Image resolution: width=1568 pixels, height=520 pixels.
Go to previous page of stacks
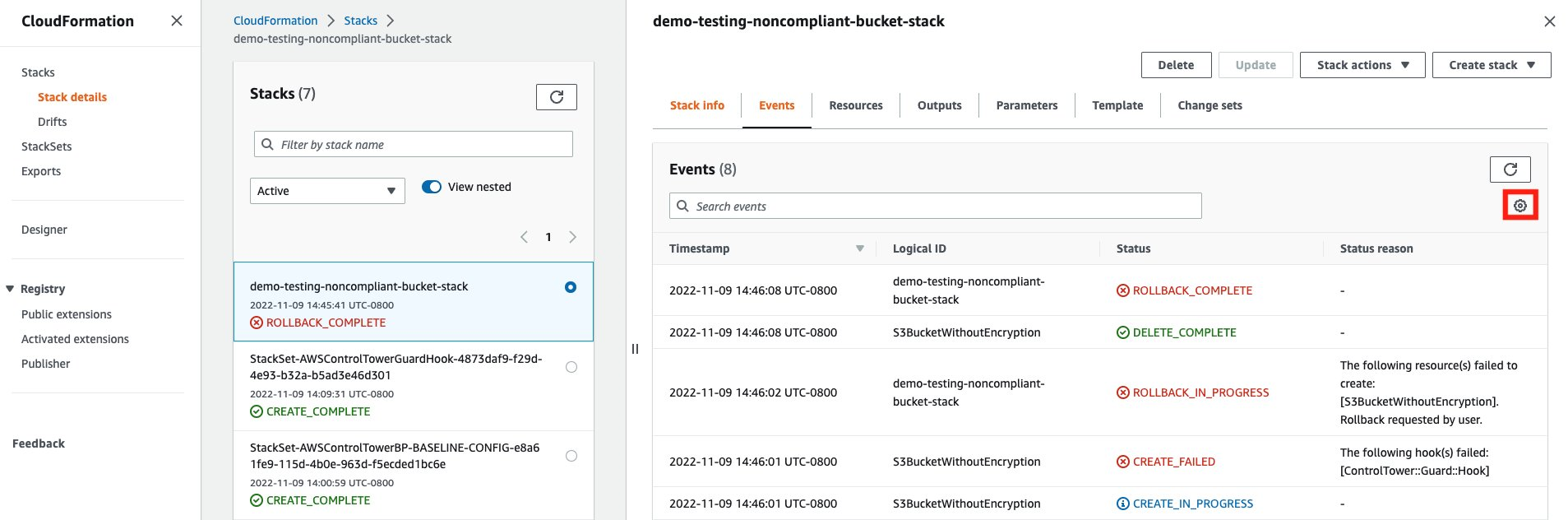coord(524,237)
